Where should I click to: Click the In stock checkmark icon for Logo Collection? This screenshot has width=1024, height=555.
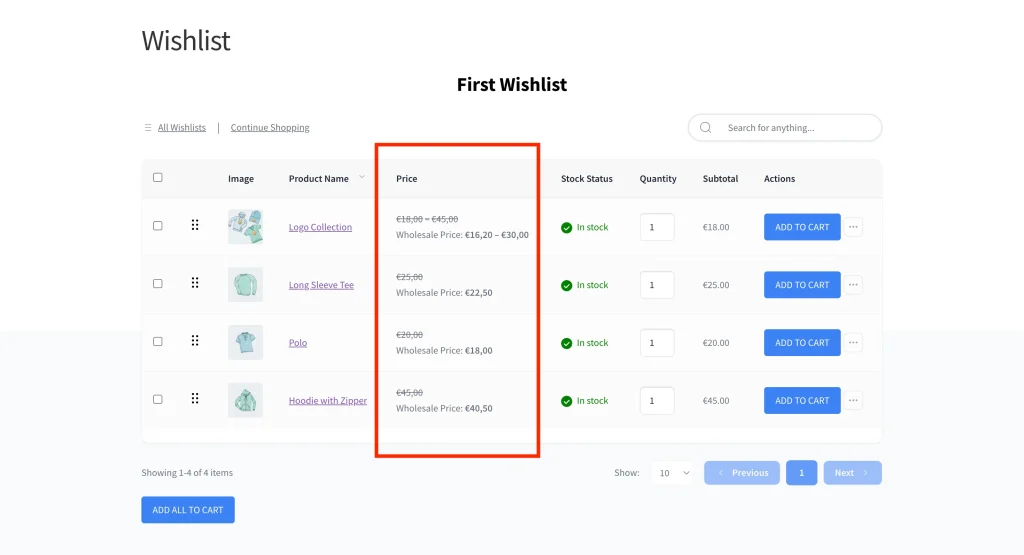[x=566, y=228]
